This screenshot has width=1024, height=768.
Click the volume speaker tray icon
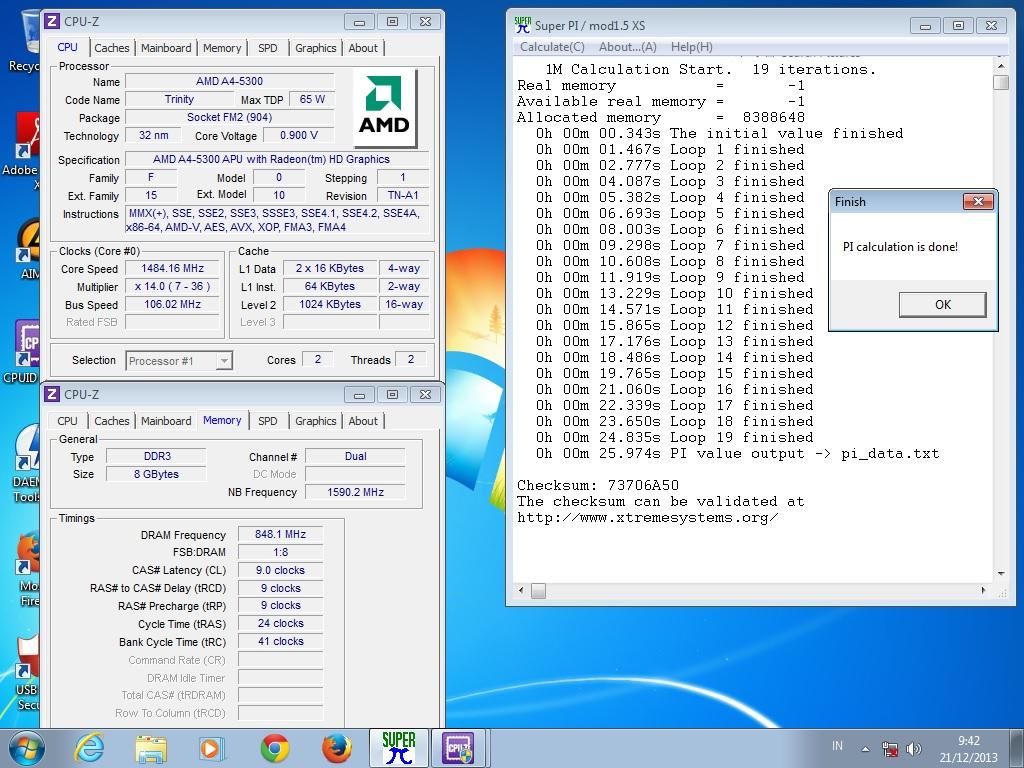pos(914,748)
